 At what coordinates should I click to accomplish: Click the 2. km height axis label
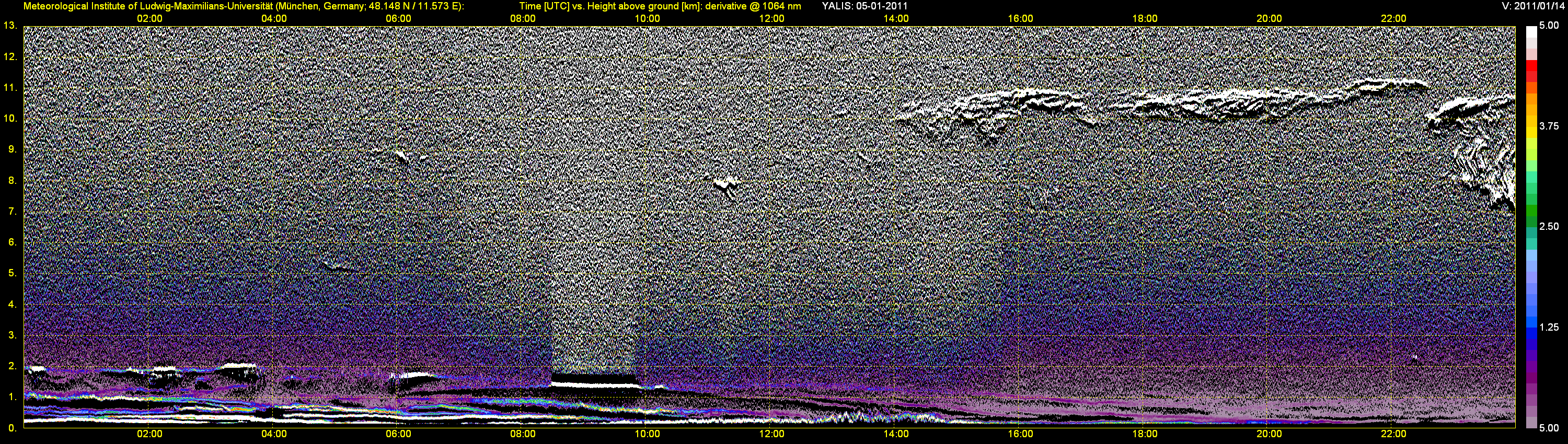[x=13, y=366]
